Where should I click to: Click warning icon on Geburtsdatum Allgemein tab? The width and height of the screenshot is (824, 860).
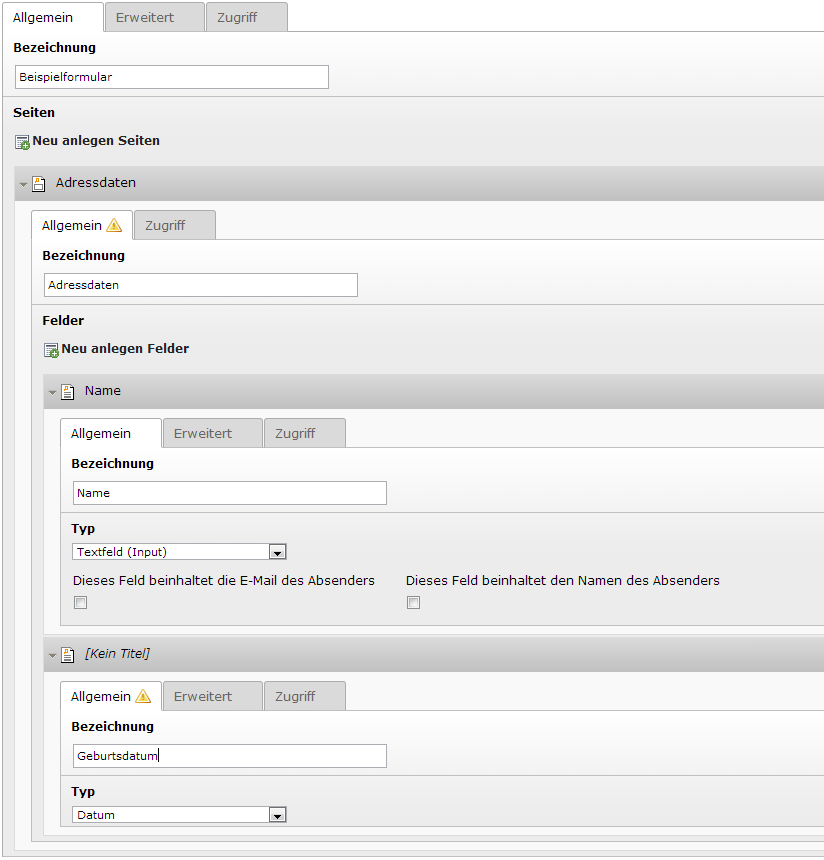point(143,697)
